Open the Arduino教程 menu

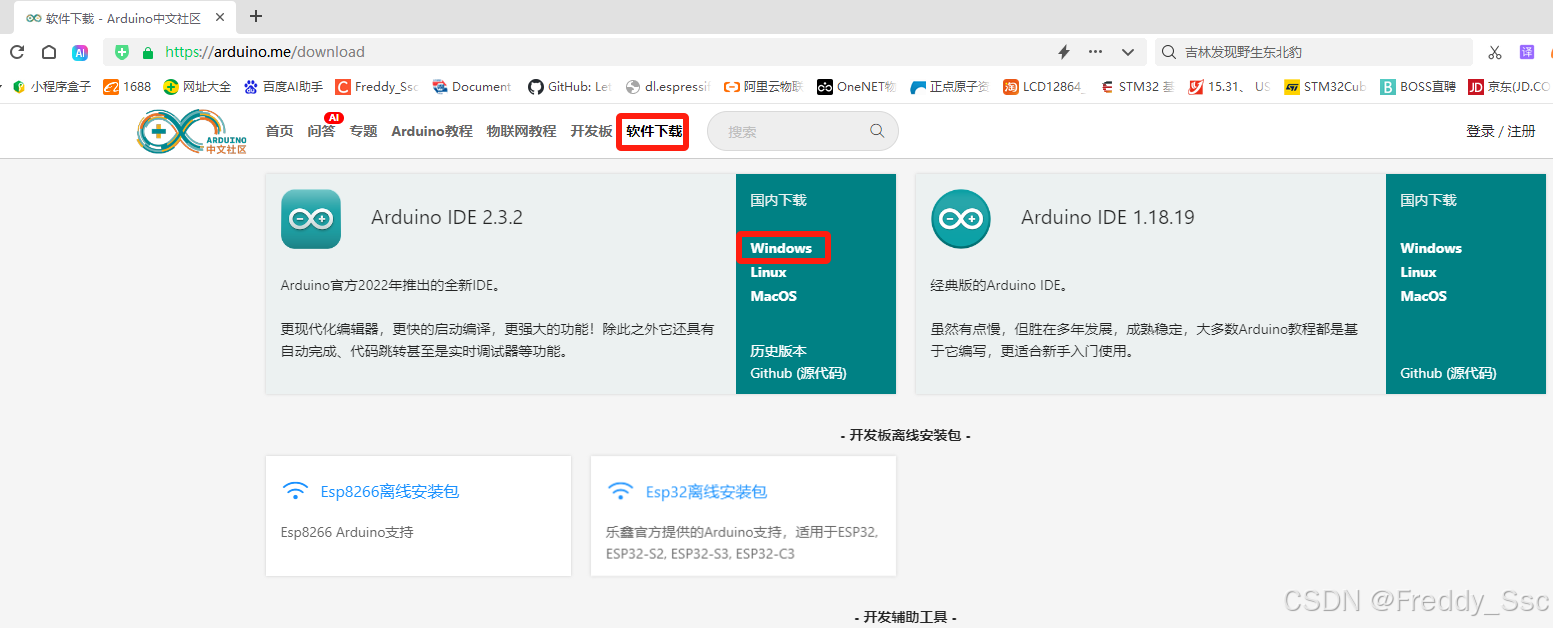tap(431, 131)
